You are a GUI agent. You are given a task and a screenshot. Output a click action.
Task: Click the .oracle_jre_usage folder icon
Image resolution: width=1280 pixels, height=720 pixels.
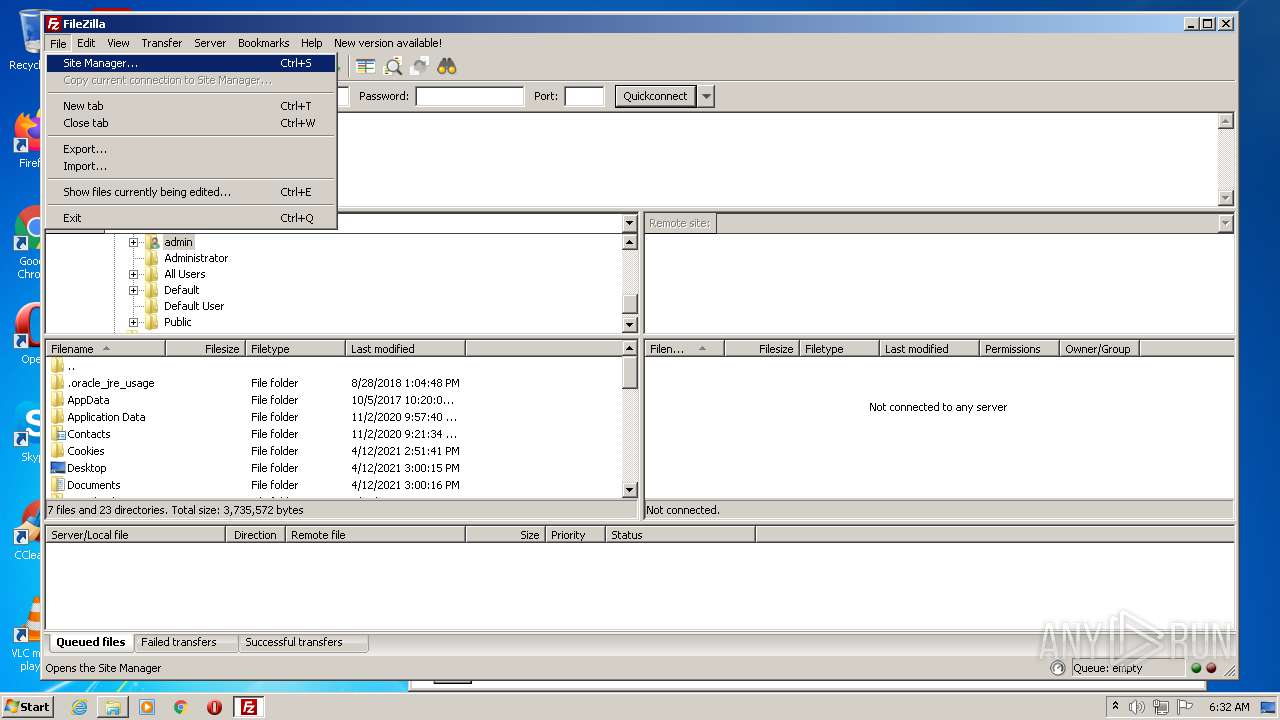57,383
